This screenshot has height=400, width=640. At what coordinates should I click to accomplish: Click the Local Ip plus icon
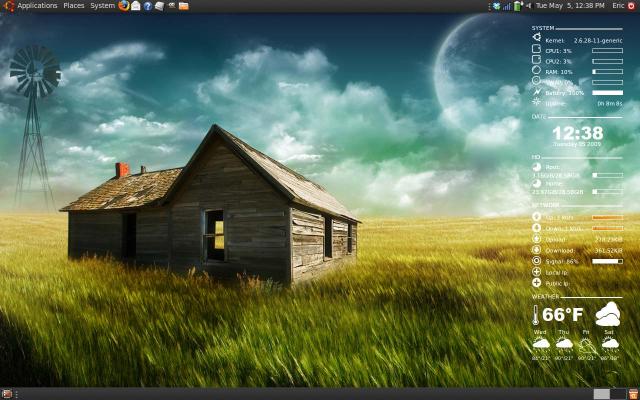pyautogui.click(x=536, y=272)
